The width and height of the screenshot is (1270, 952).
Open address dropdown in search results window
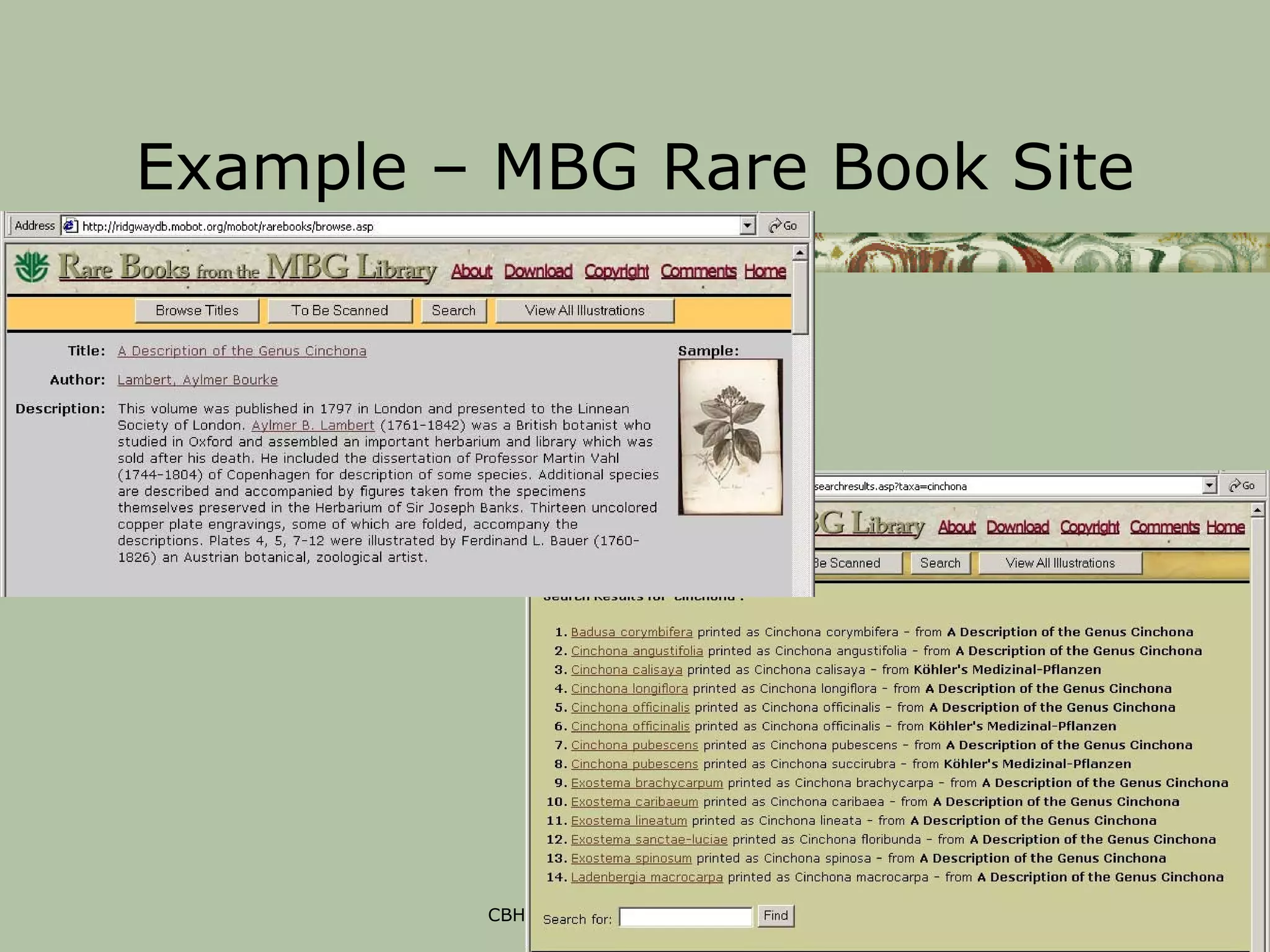click(x=1209, y=486)
